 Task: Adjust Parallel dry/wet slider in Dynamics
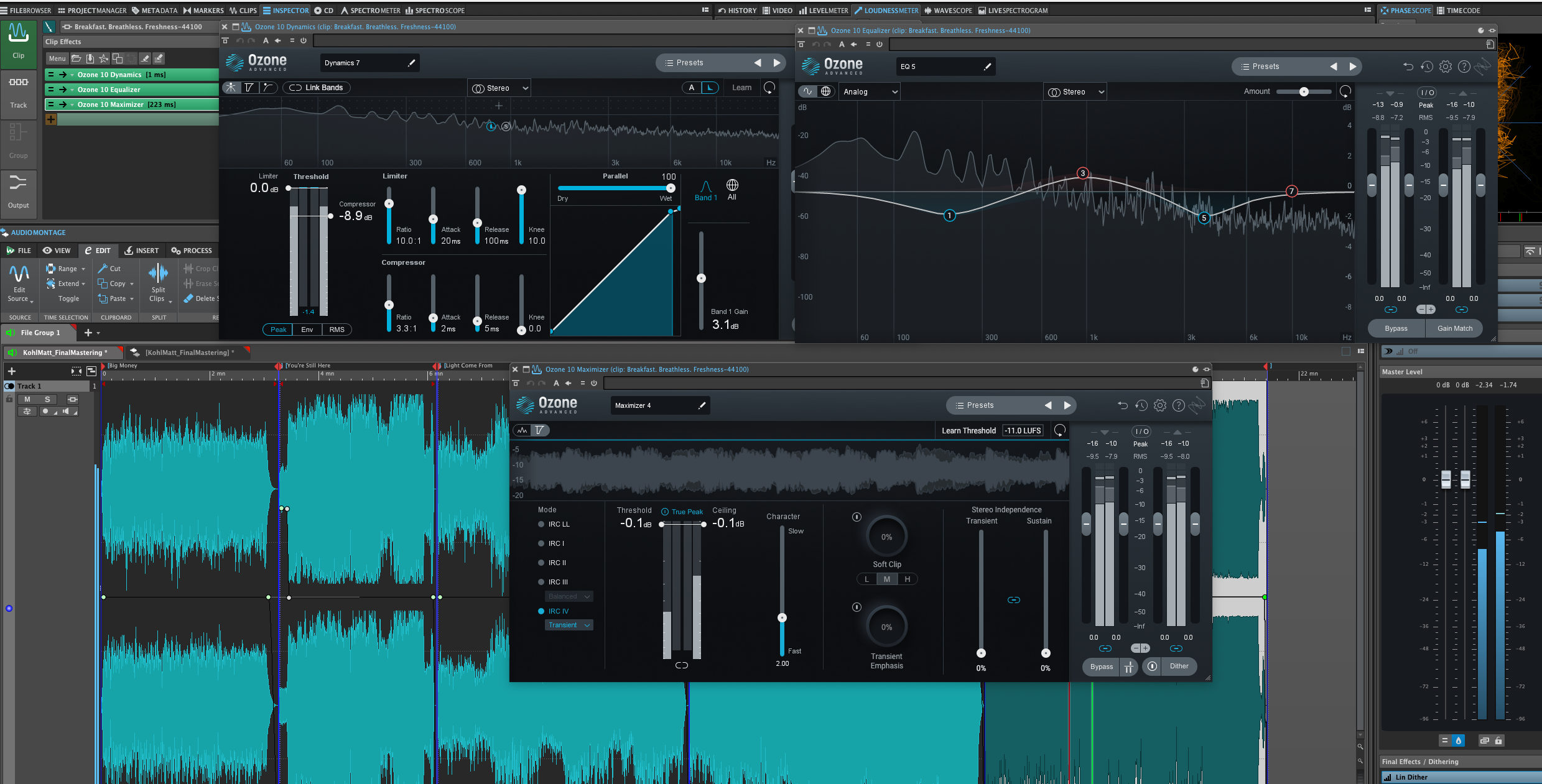[615, 188]
